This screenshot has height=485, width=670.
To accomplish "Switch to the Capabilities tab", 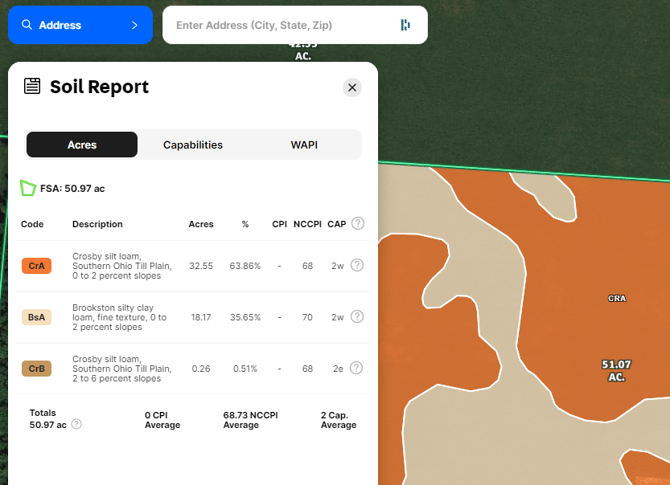I will click(193, 145).
